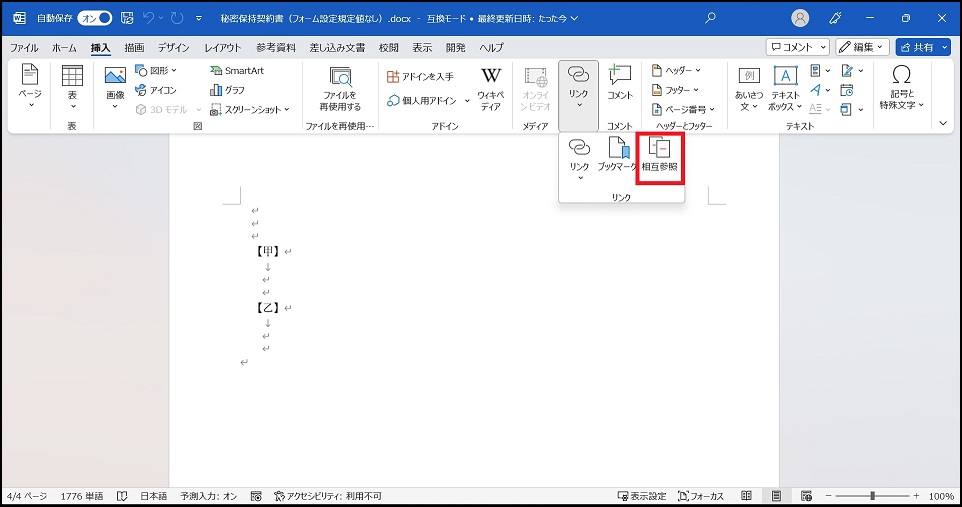Open the Shapes (図形) dropdown
Screen dimensions: 962x507
[x=156, y=71]
